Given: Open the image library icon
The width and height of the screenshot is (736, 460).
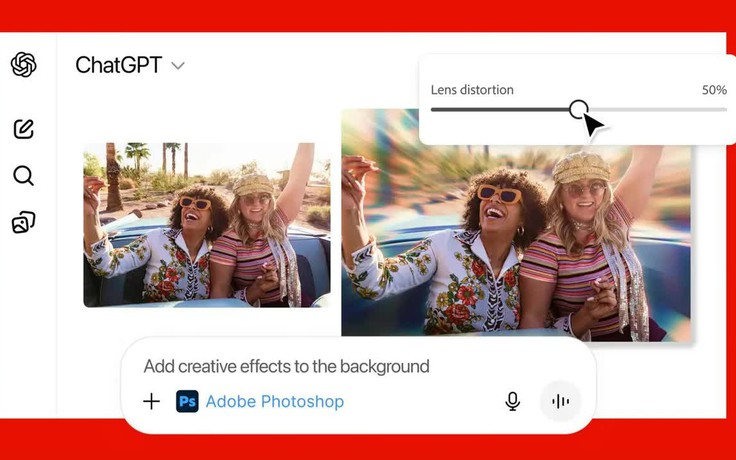Looking at the screenshot, I should (23, 222).
